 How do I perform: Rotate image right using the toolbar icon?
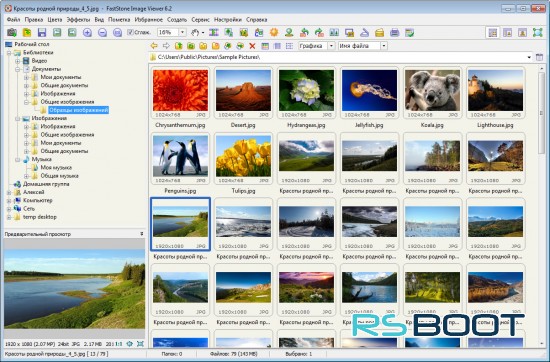click(x=319, y=33)
